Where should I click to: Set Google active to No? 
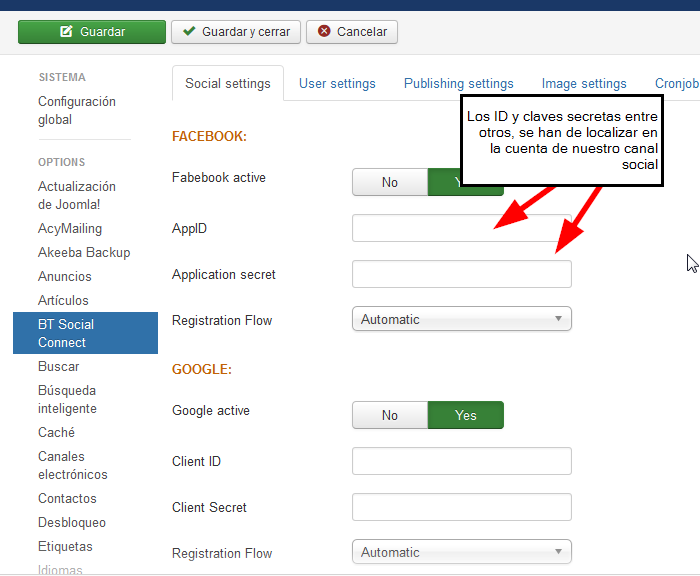(390, 415)
